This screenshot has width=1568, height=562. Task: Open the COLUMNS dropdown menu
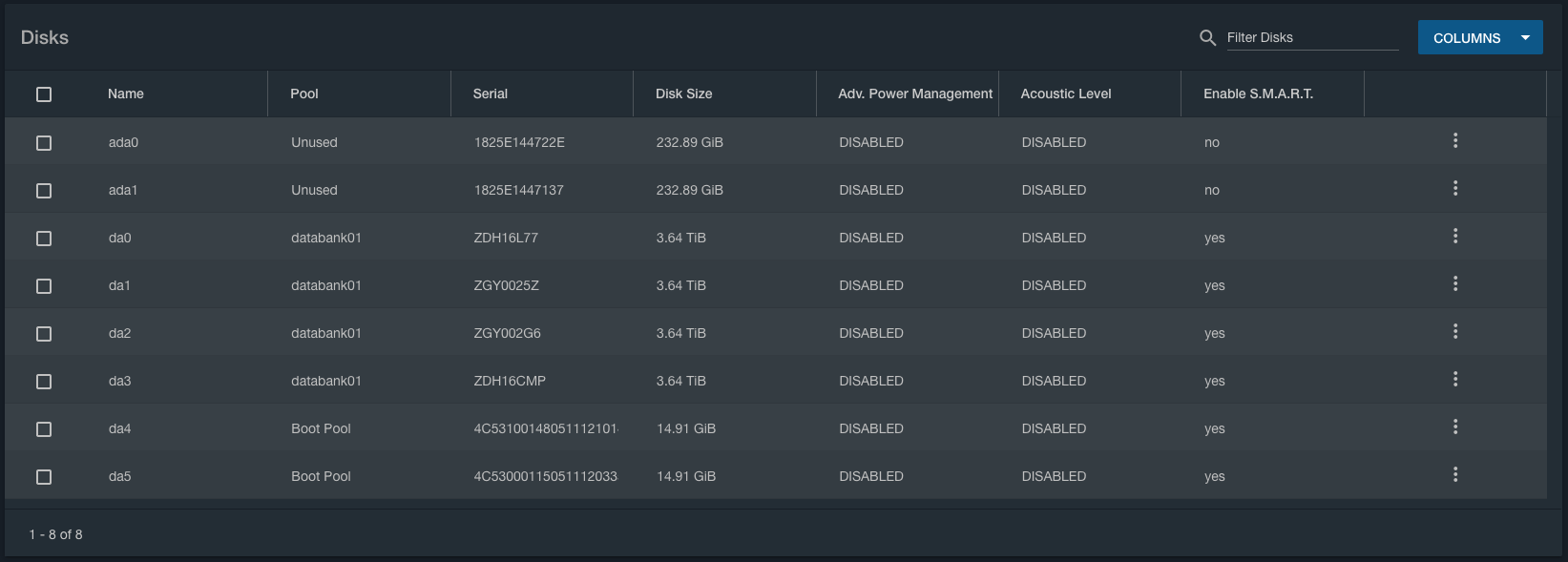point(1479,38)
